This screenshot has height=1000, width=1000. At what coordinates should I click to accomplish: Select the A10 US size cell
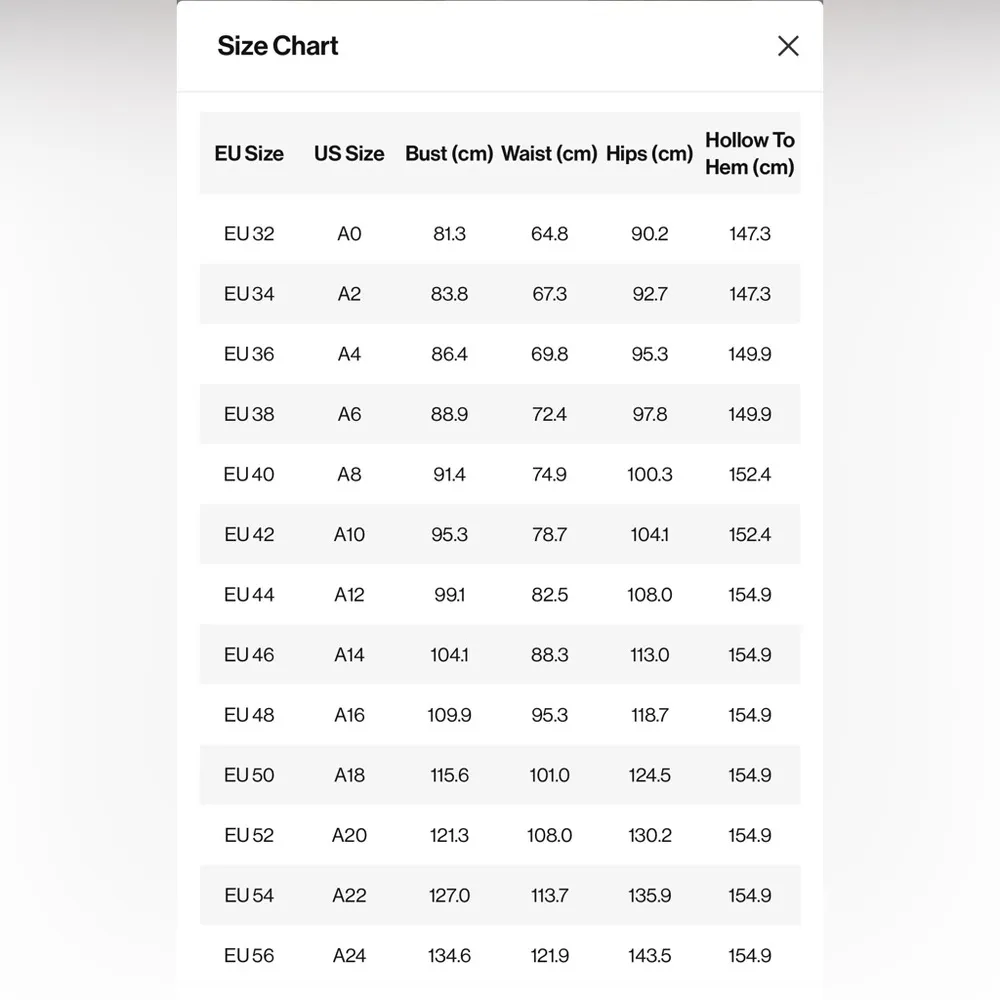pyautogui.click(x=349, y=534)
